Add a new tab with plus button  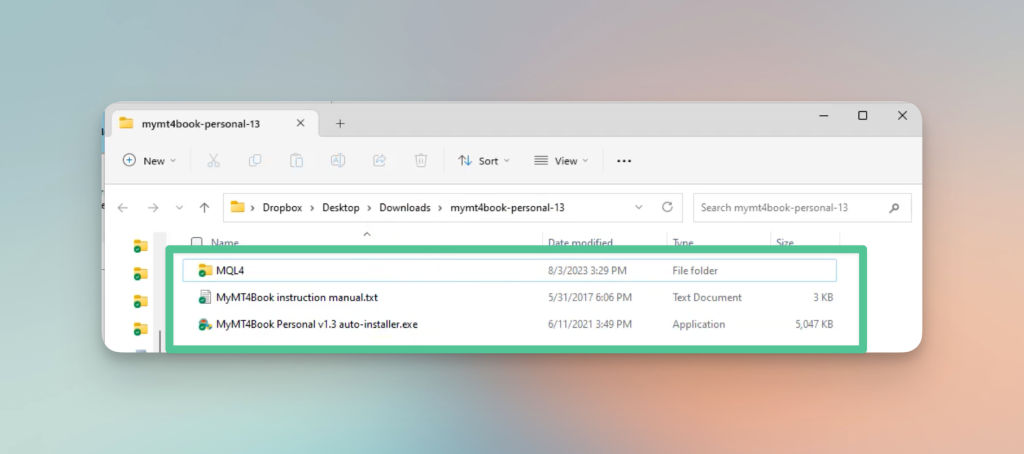pyautogui.click(x=340, y=123)
